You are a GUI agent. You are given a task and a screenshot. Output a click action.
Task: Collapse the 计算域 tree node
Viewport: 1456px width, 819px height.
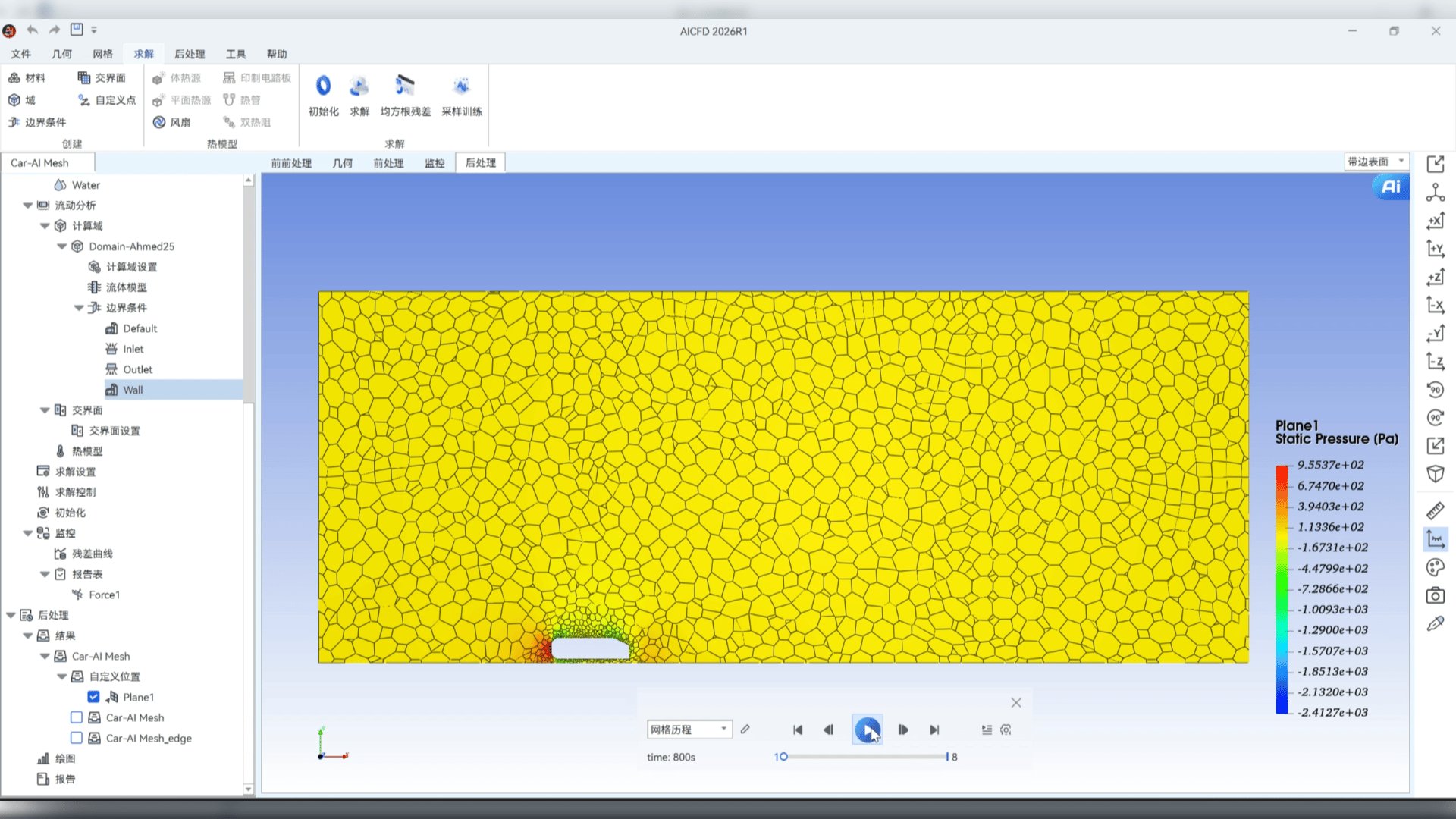point(45,226)
